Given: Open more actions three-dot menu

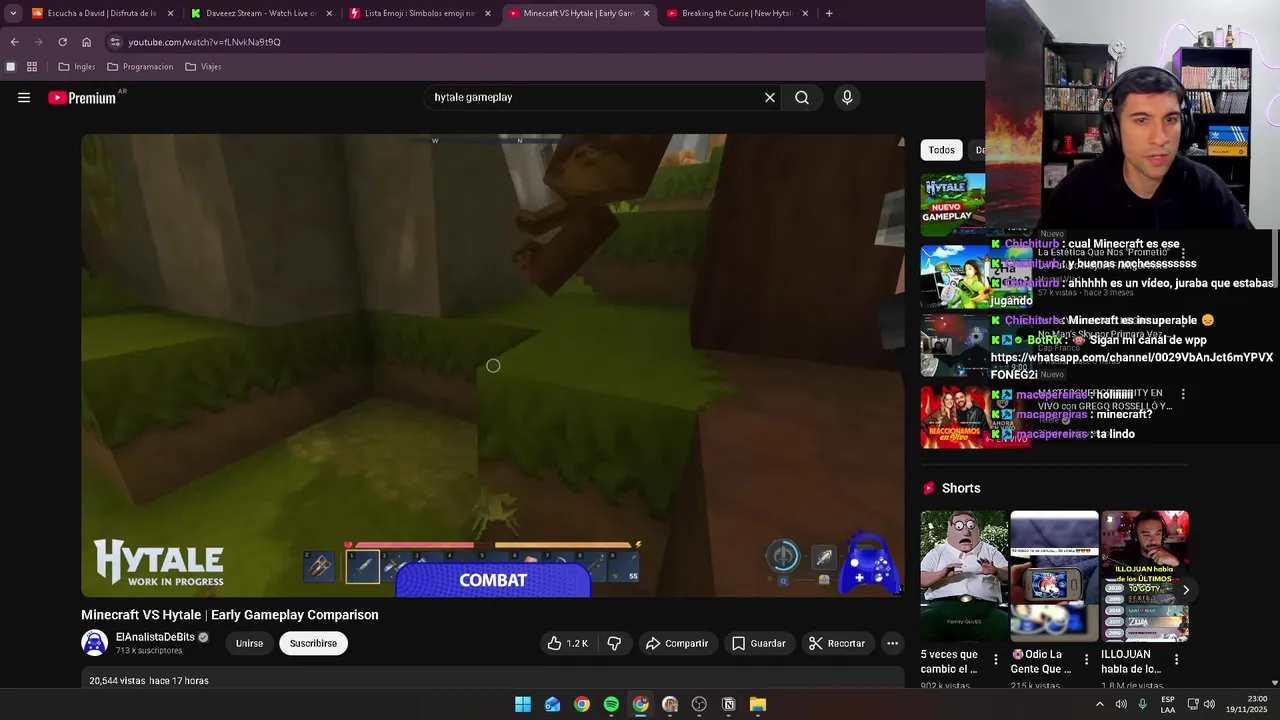Looking at the screenshot, I should coord(892,643).
